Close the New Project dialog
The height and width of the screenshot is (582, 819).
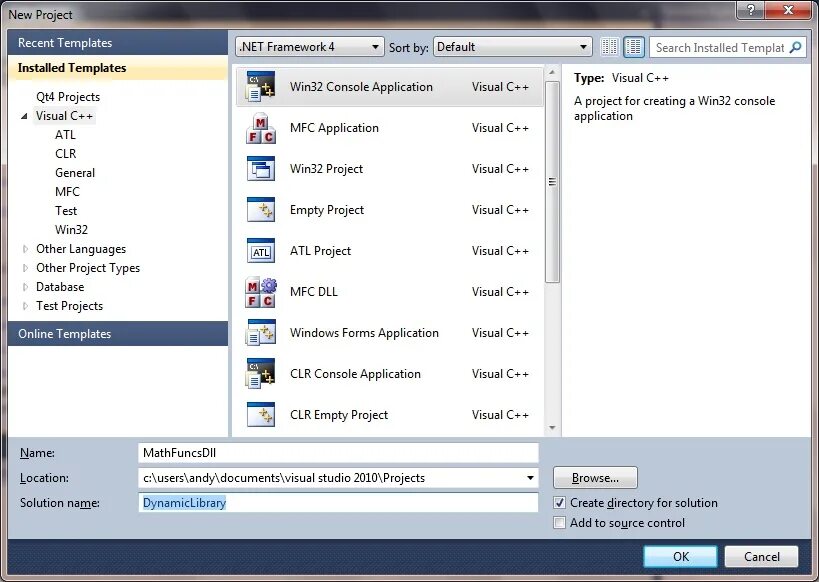(x=789, y=9)
